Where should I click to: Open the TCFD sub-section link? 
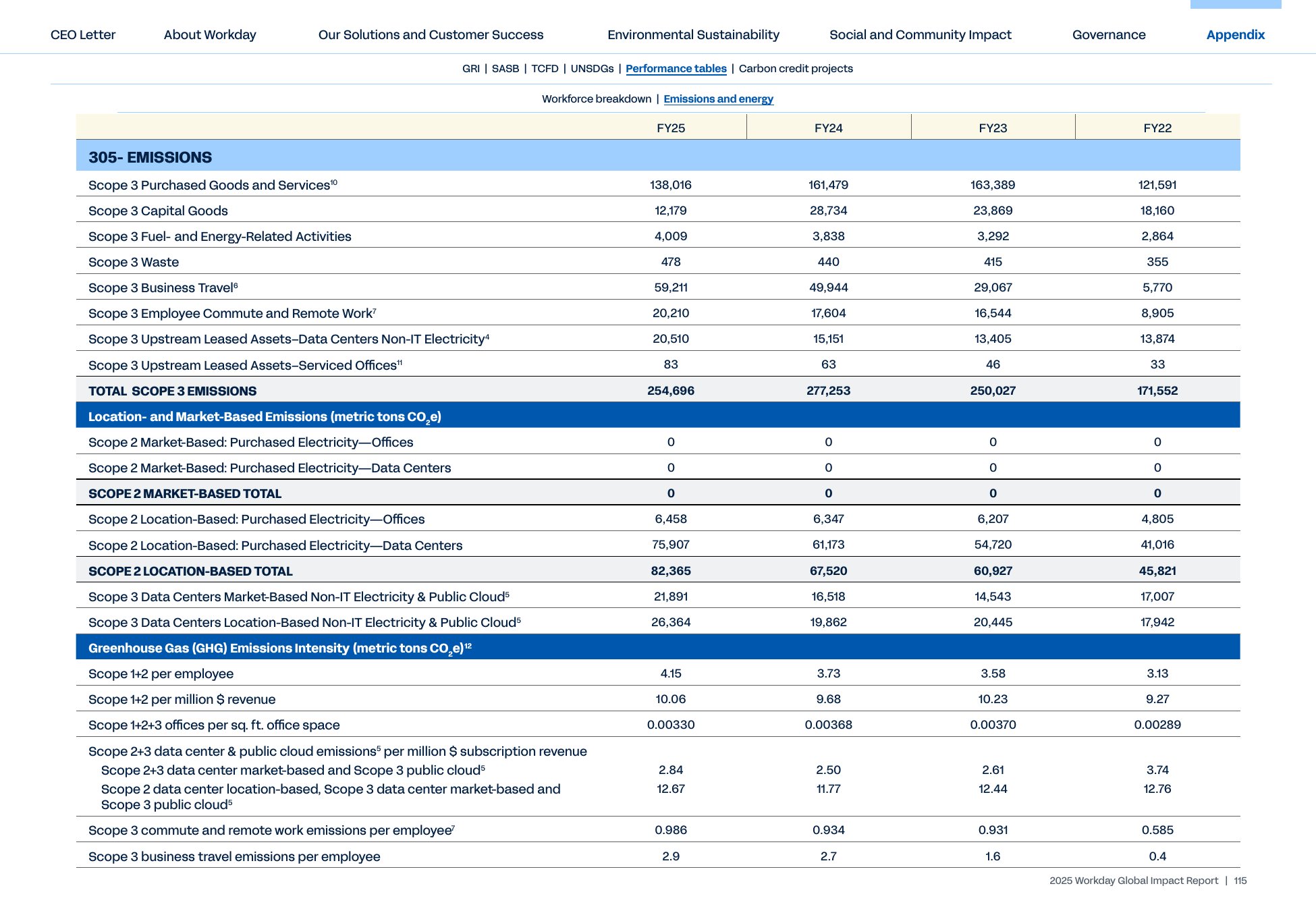click(x=545, y=68)
